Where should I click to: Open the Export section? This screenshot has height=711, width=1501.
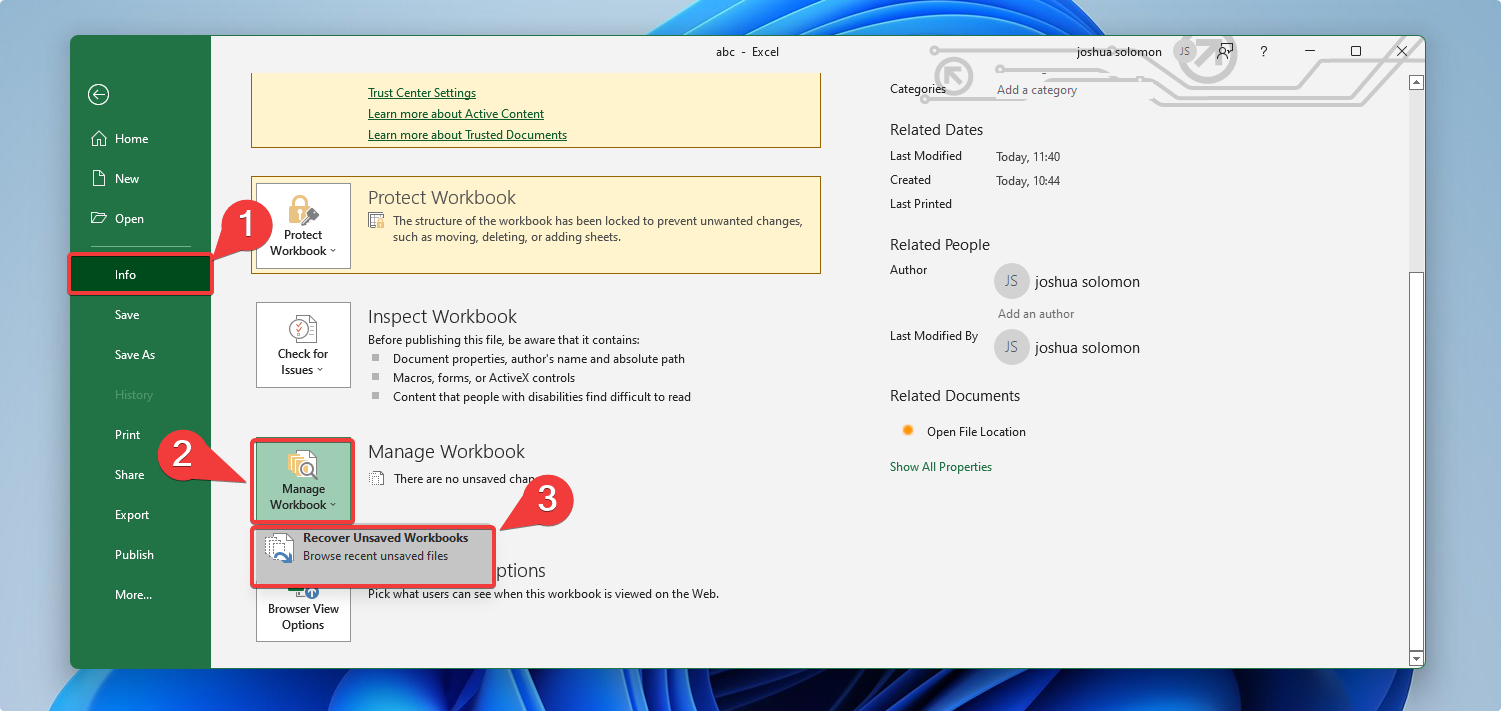tap(132, 514)
